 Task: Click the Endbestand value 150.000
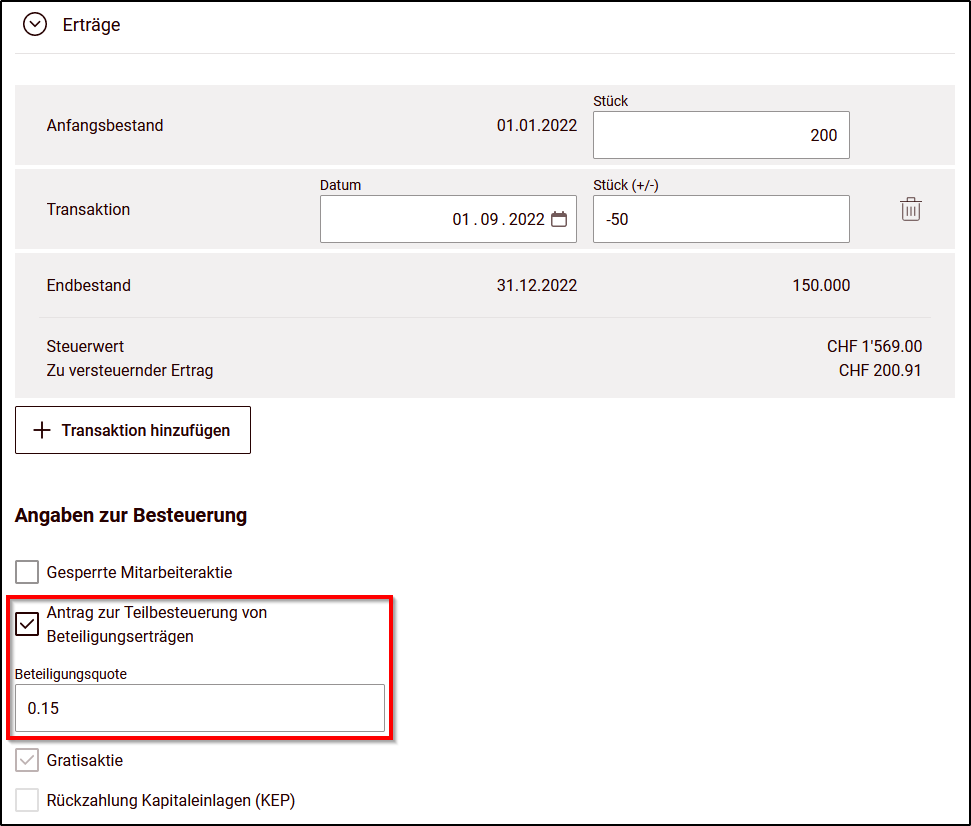[820, 285]
